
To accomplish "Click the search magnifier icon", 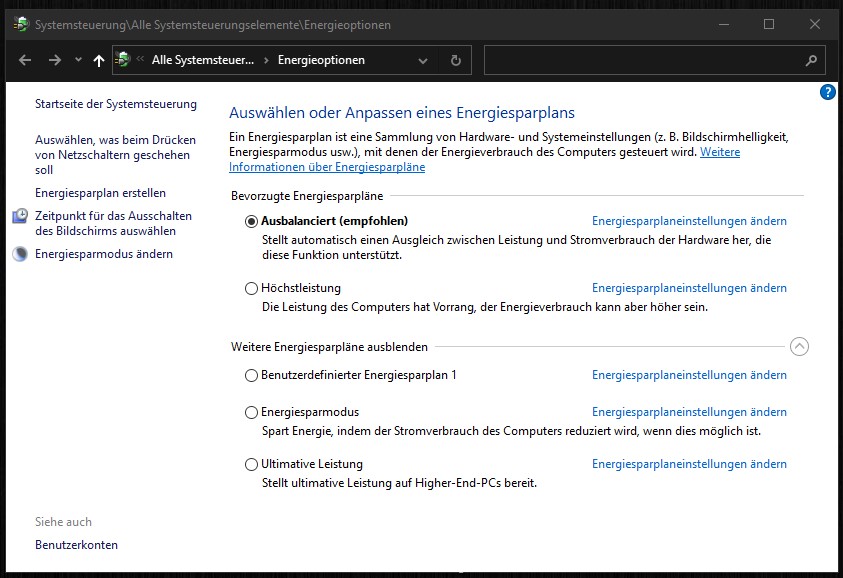I will [x=811, y=61].
